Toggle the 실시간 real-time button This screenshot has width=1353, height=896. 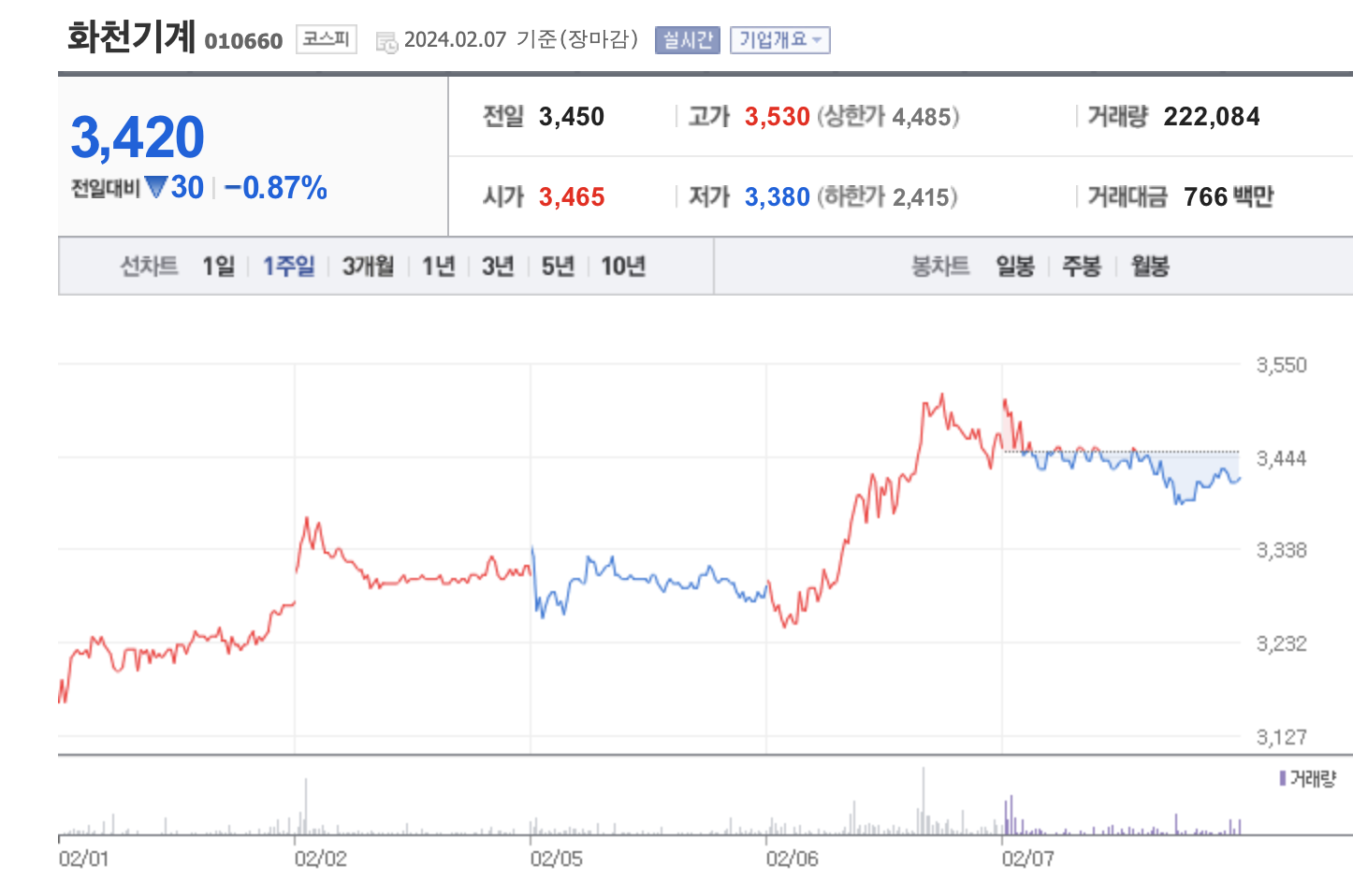688,40
